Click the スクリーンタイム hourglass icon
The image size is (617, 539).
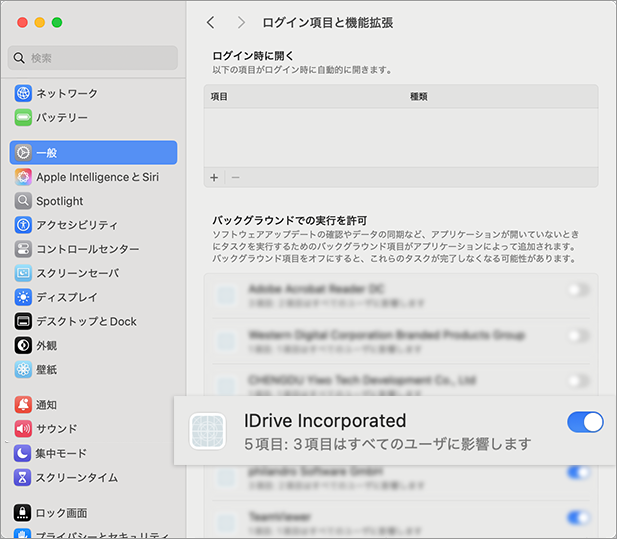tap(22, 477)
